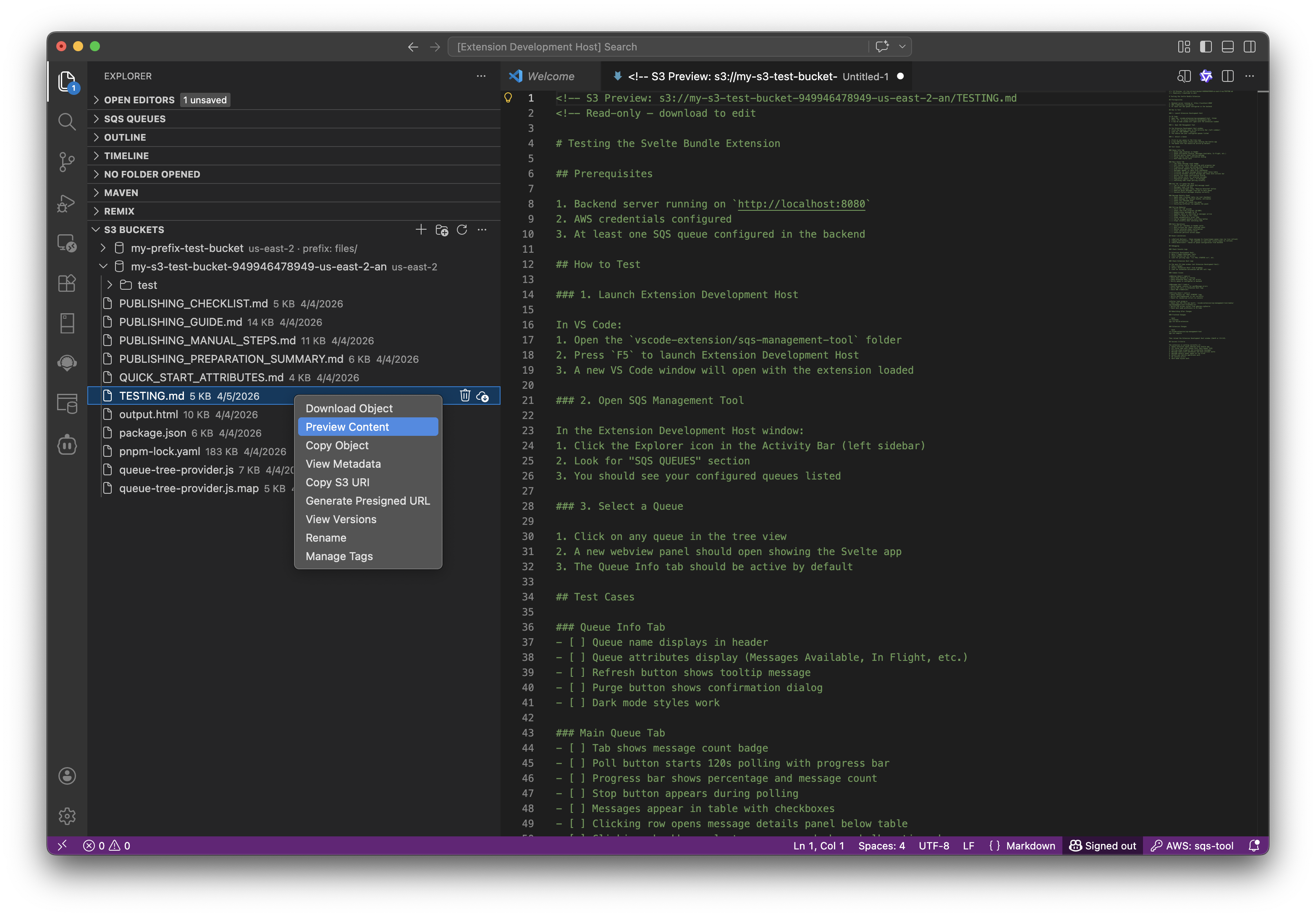Open customize layout control

click(x=1184, y=47)
